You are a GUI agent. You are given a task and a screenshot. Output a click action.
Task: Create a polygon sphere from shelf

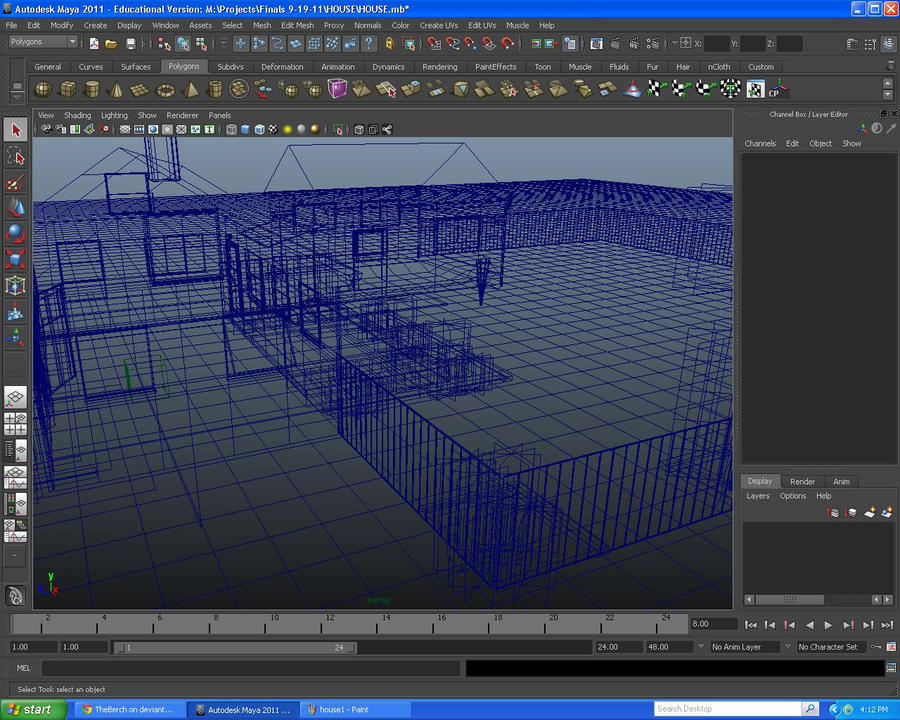[43, 89]
